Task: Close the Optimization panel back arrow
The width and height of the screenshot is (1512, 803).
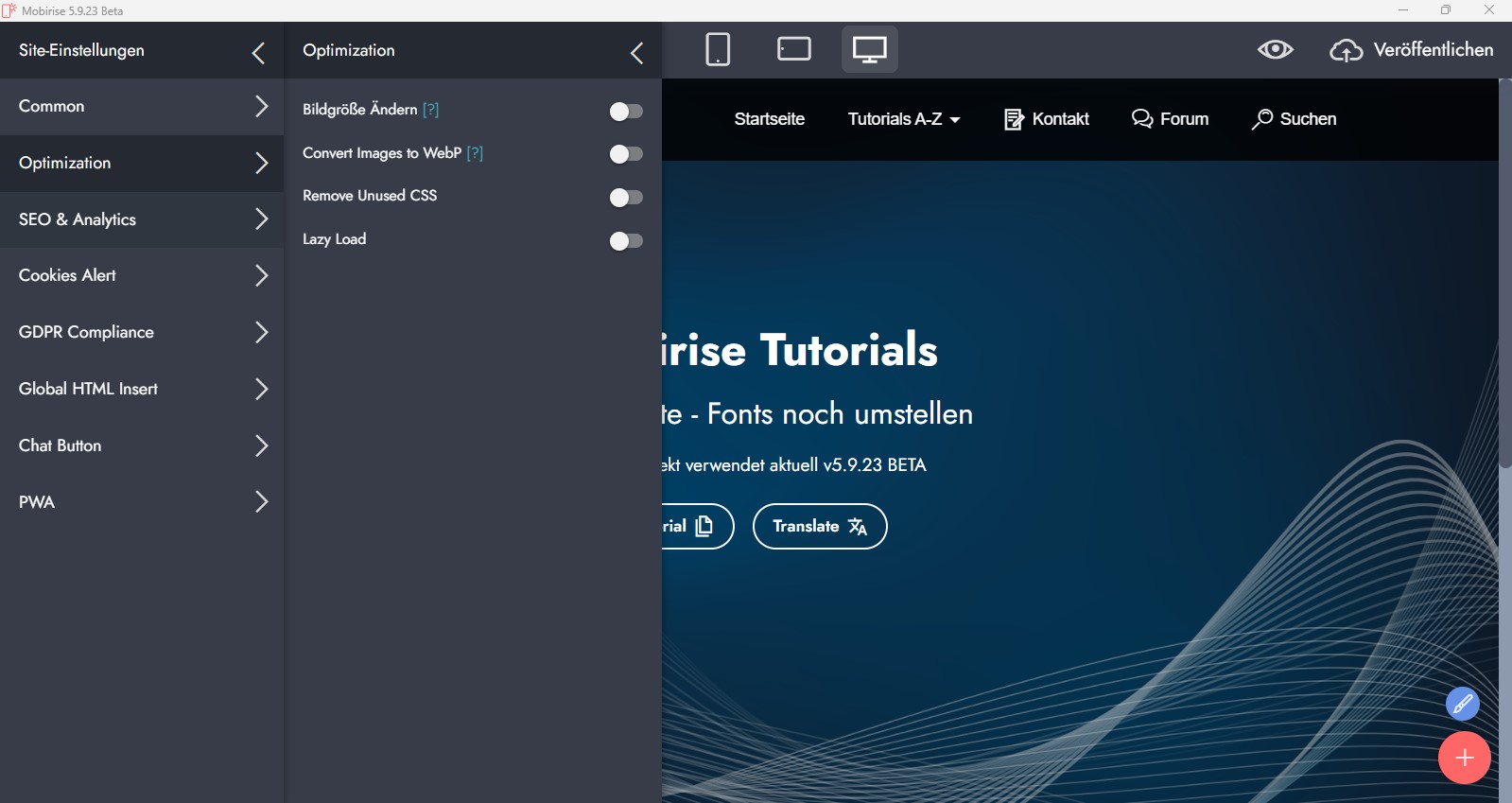Action: click(x=636, y=53)
